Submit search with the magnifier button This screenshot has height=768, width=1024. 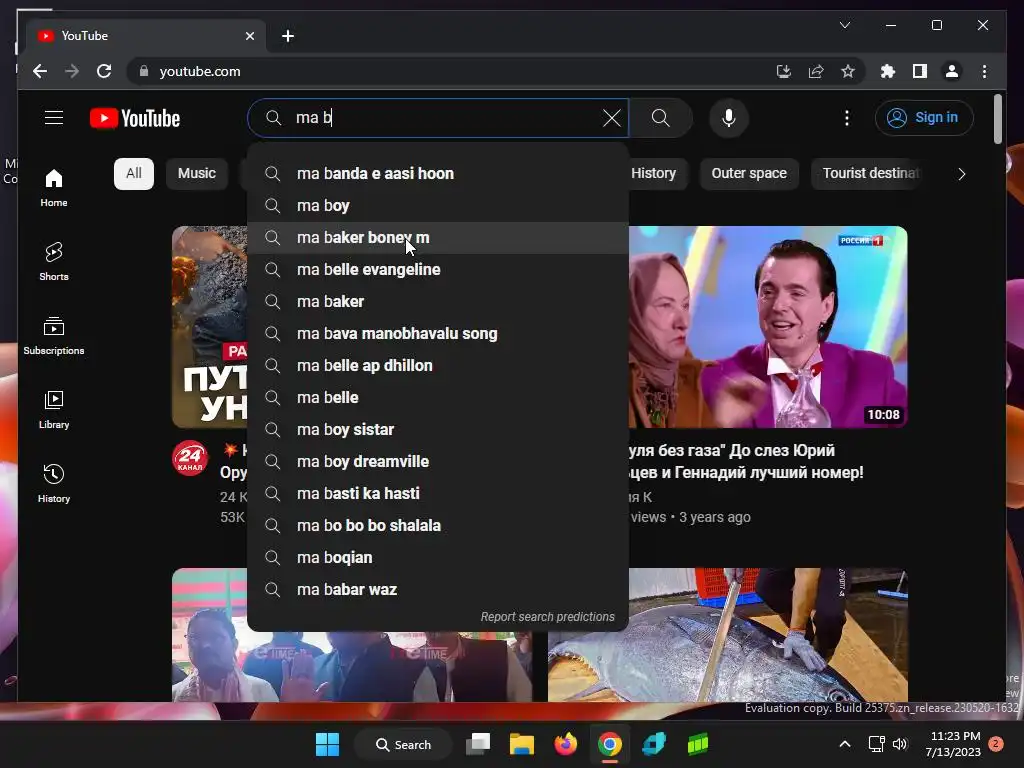660,118
